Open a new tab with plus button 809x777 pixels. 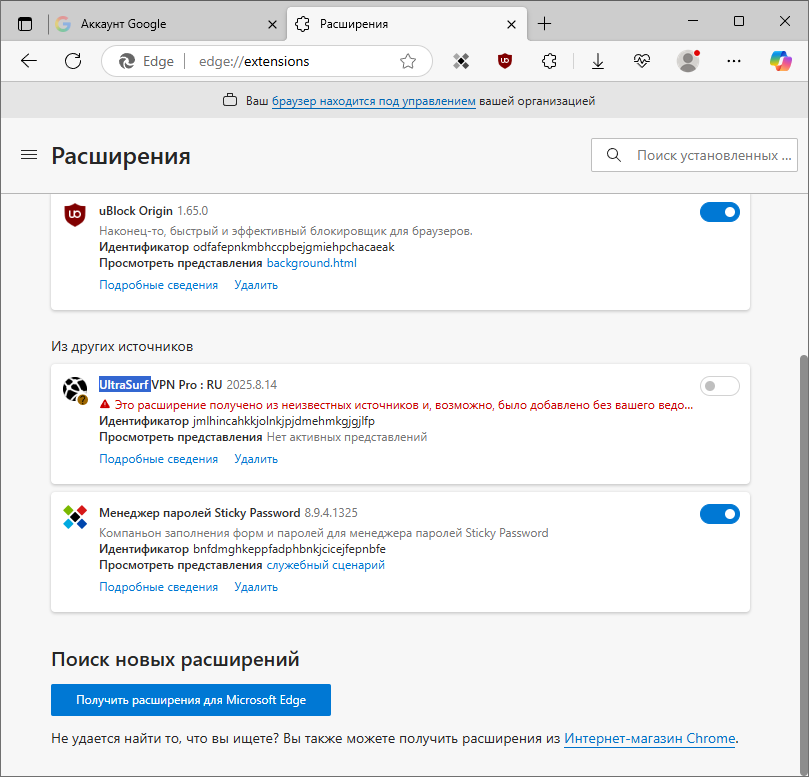click(544, 24)
